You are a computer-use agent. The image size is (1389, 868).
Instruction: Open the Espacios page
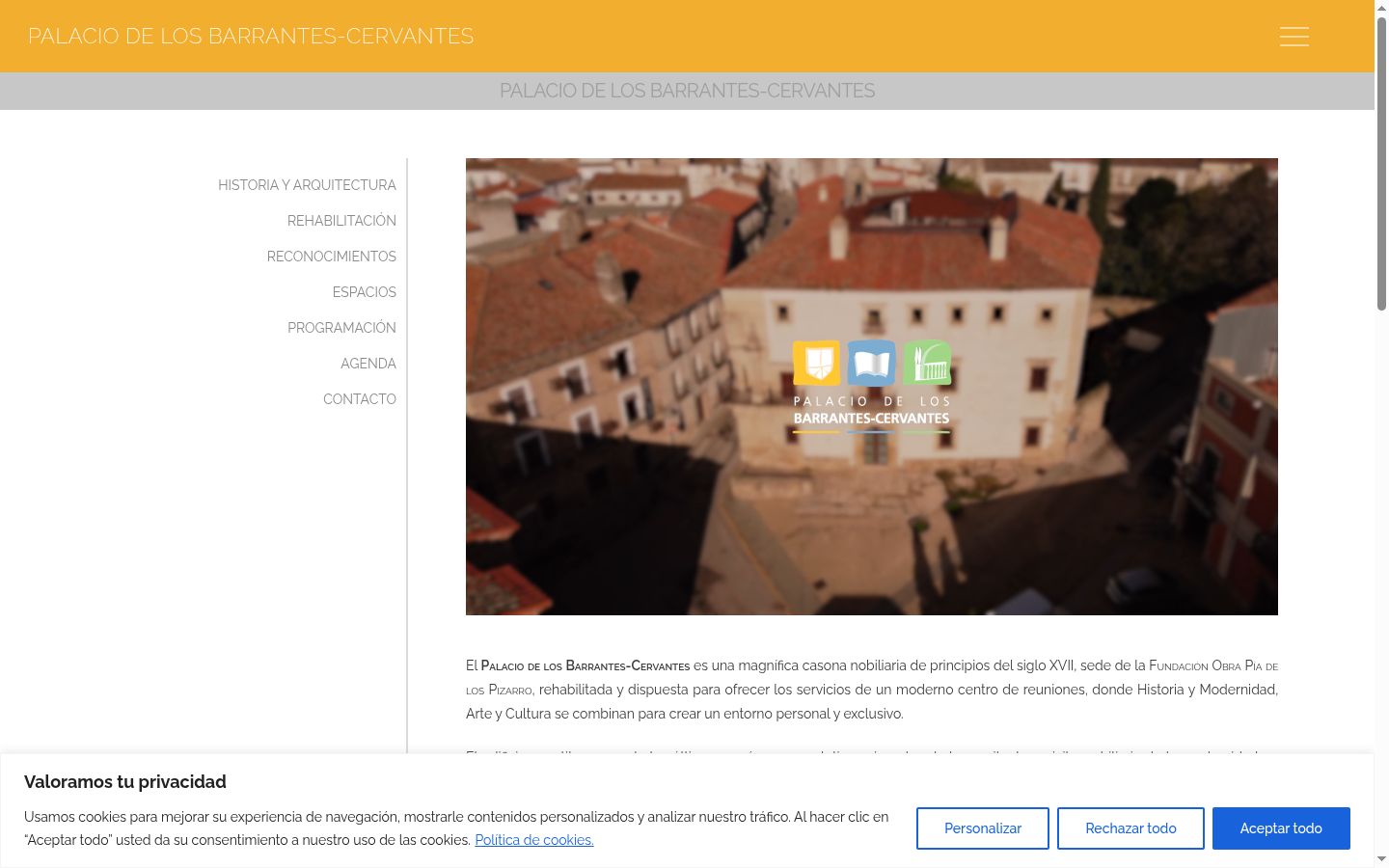coord(365,292)
